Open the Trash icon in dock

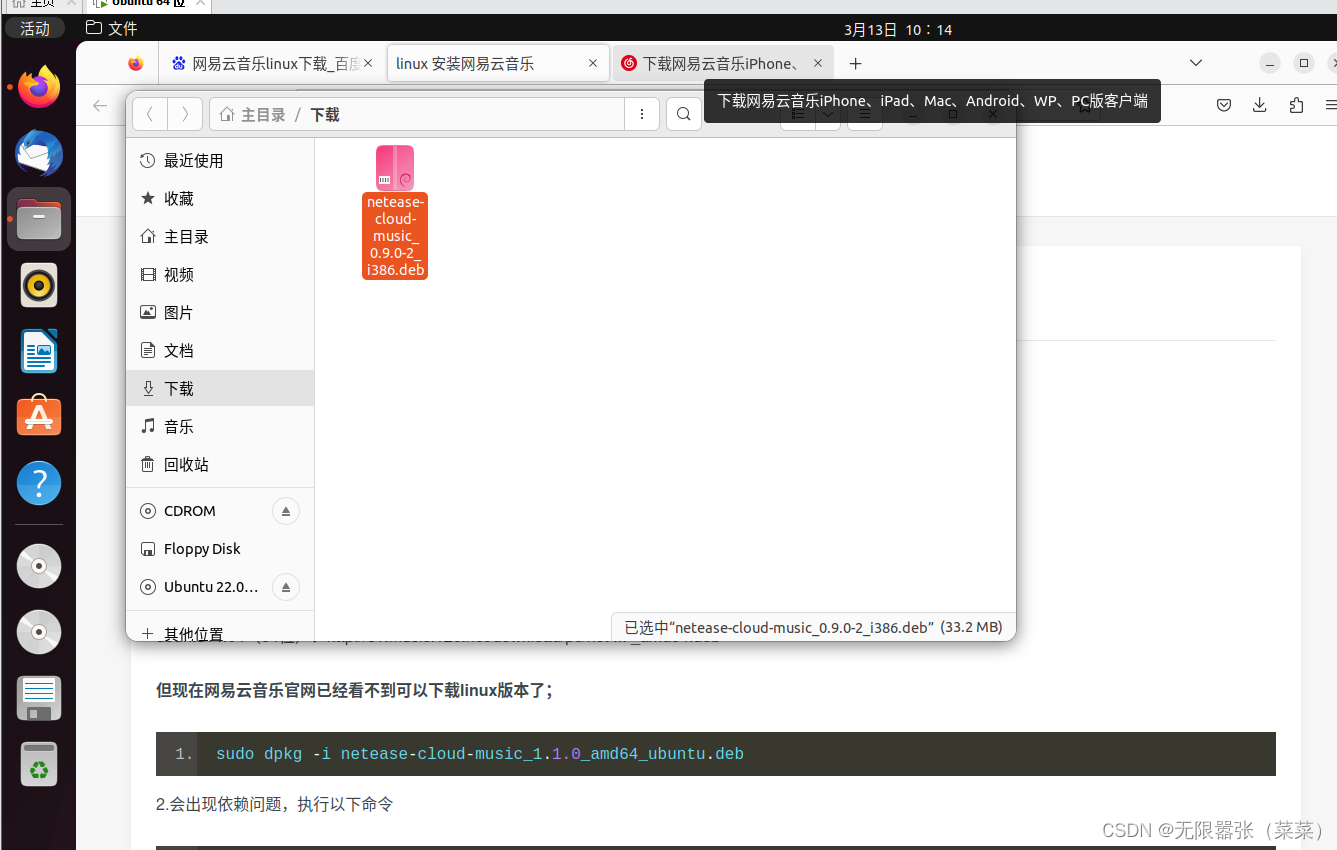(39, 764)
